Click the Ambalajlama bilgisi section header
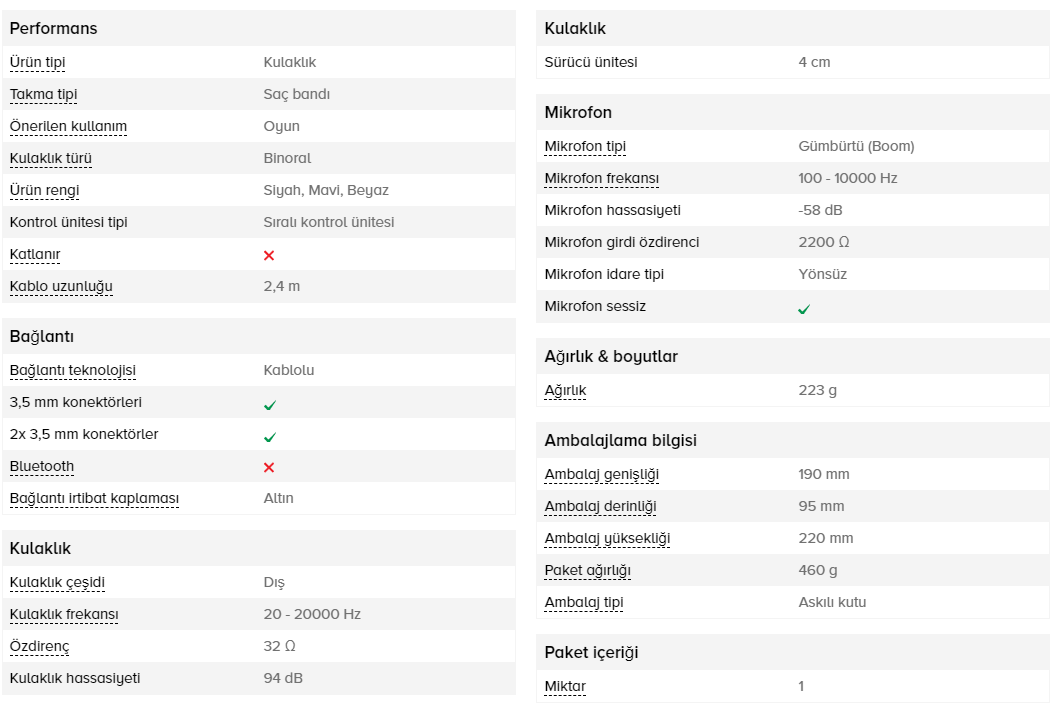 point(621,440)
